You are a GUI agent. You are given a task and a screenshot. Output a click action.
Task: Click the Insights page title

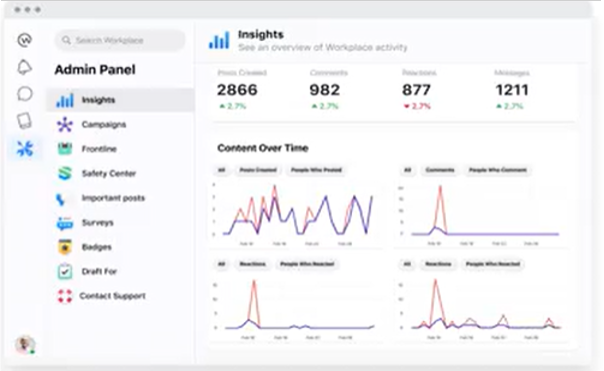261,34
